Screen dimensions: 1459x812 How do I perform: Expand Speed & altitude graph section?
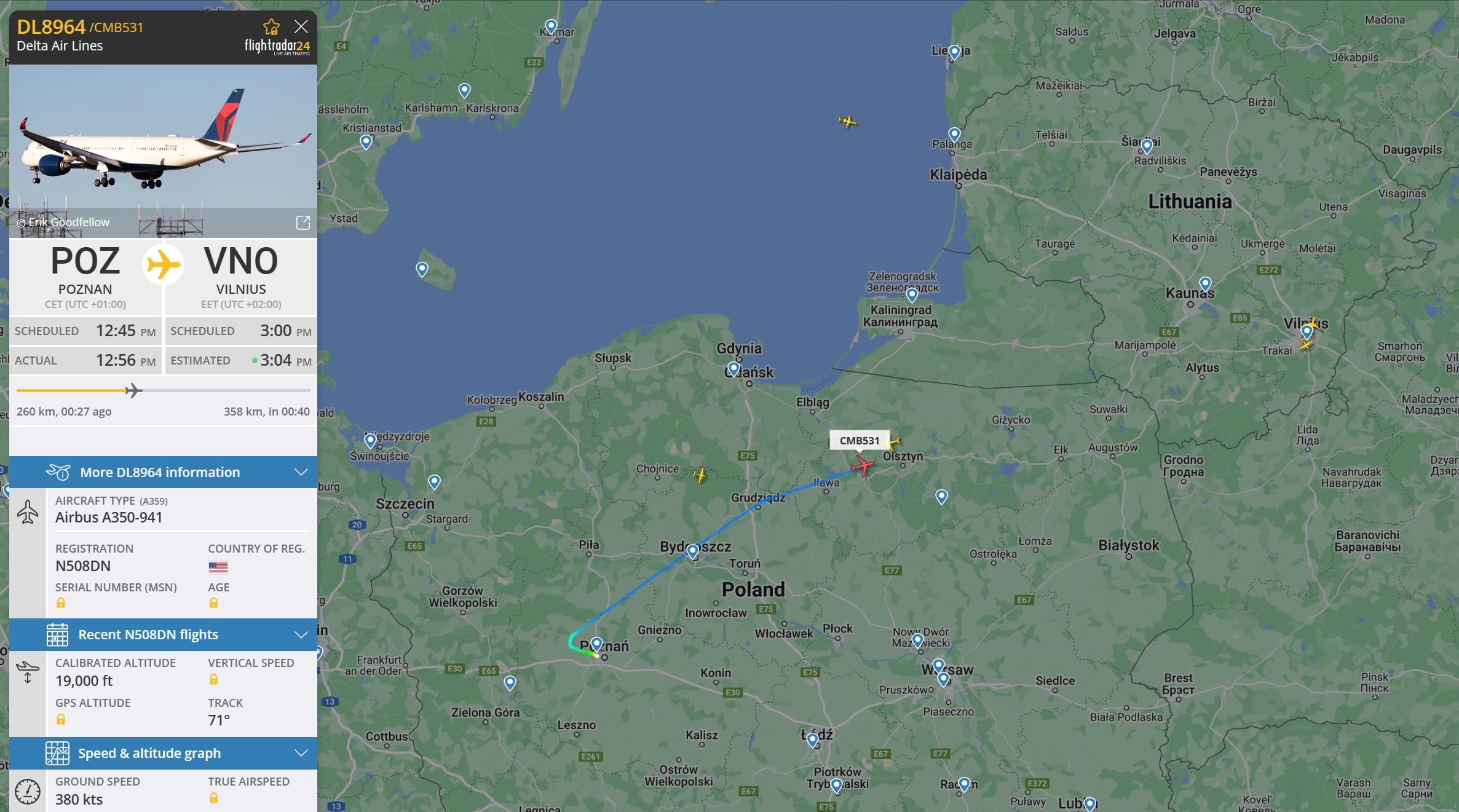click(164, 753)
